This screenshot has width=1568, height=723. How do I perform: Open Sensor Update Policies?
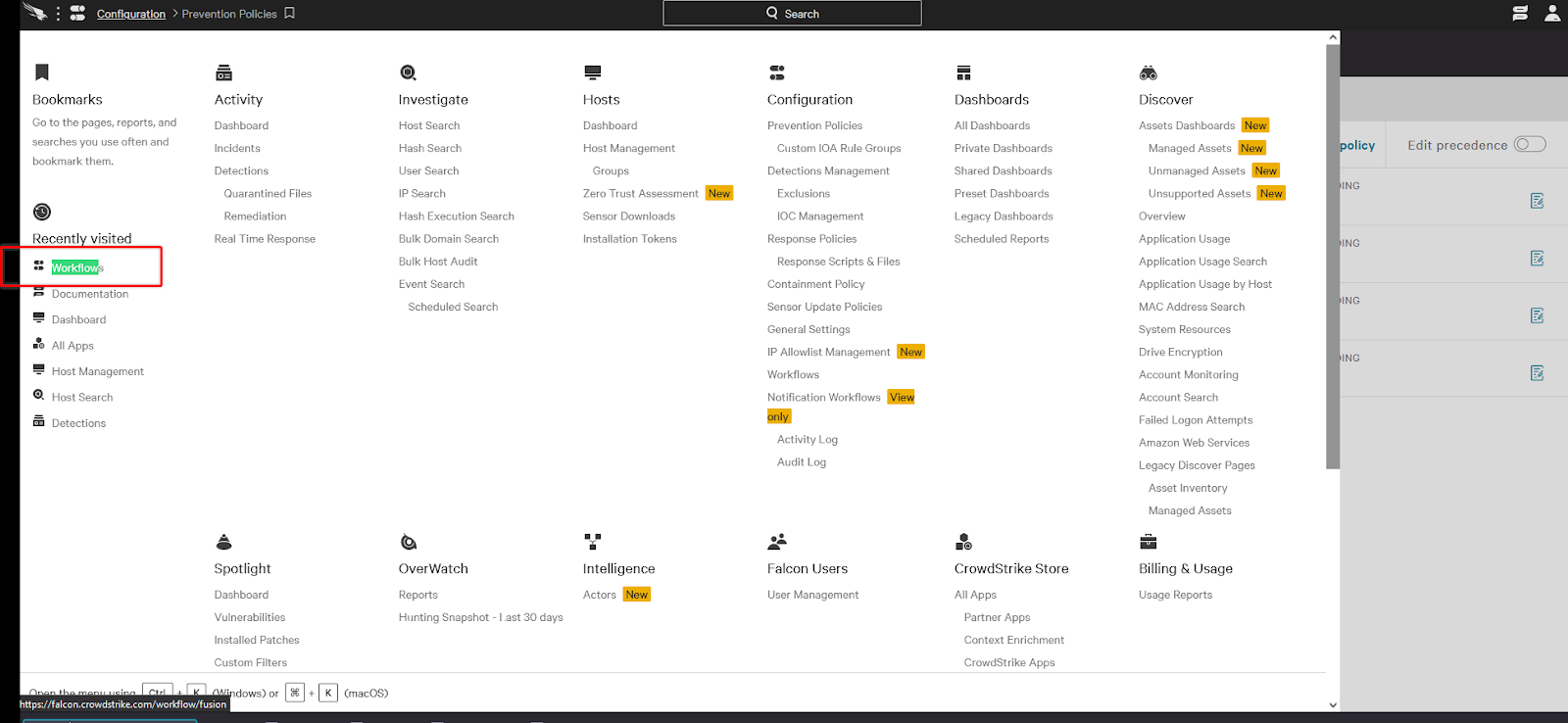click(825, 307)
